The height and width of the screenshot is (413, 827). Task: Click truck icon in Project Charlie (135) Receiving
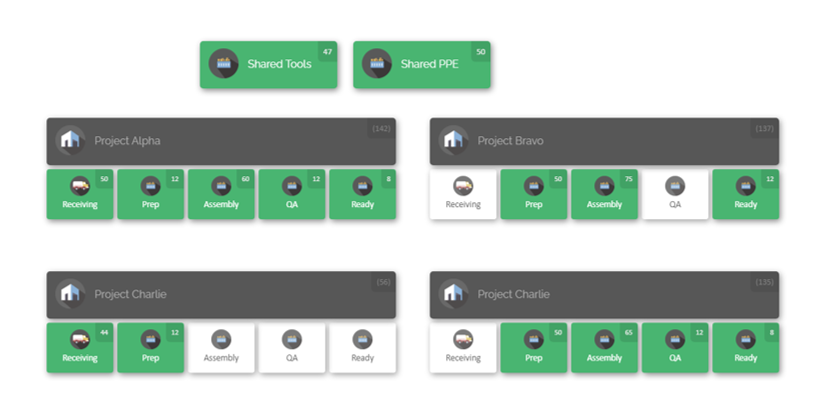tap(463, 339)
